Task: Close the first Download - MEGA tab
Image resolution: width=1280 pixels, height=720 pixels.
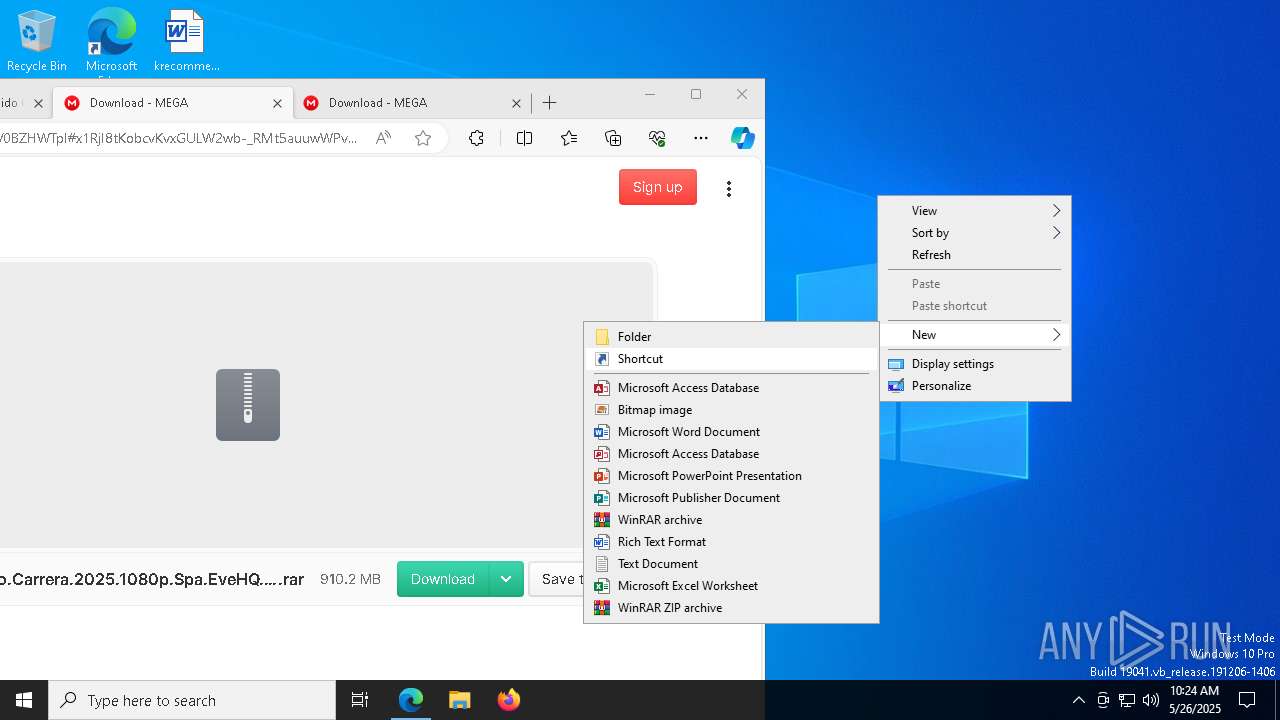Action: [277, 103]
